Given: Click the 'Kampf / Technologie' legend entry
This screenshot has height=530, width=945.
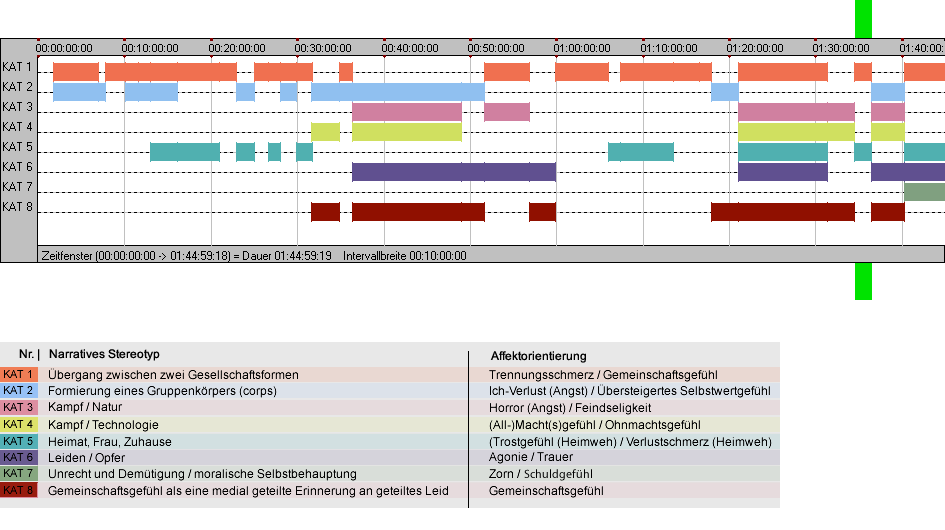Looking at the screenshot, I should coord(103,424).
